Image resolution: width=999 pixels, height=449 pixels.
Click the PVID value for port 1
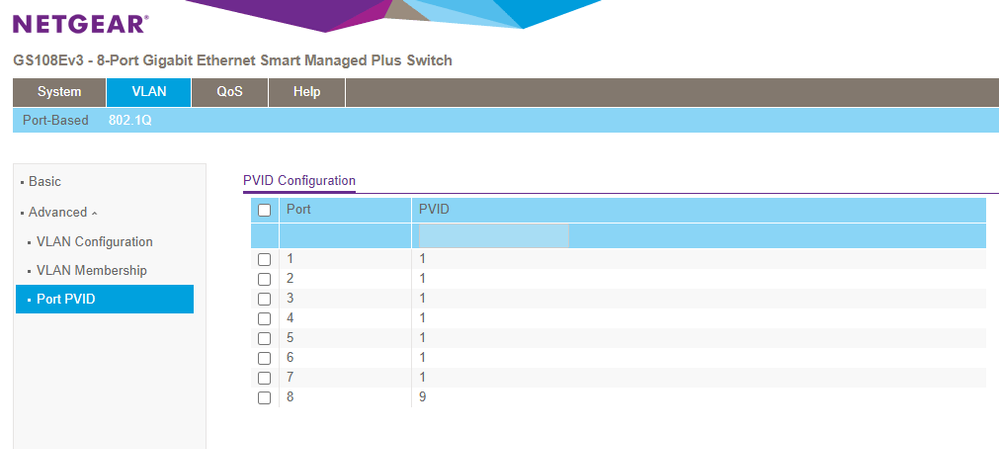(x=422, y=259)
